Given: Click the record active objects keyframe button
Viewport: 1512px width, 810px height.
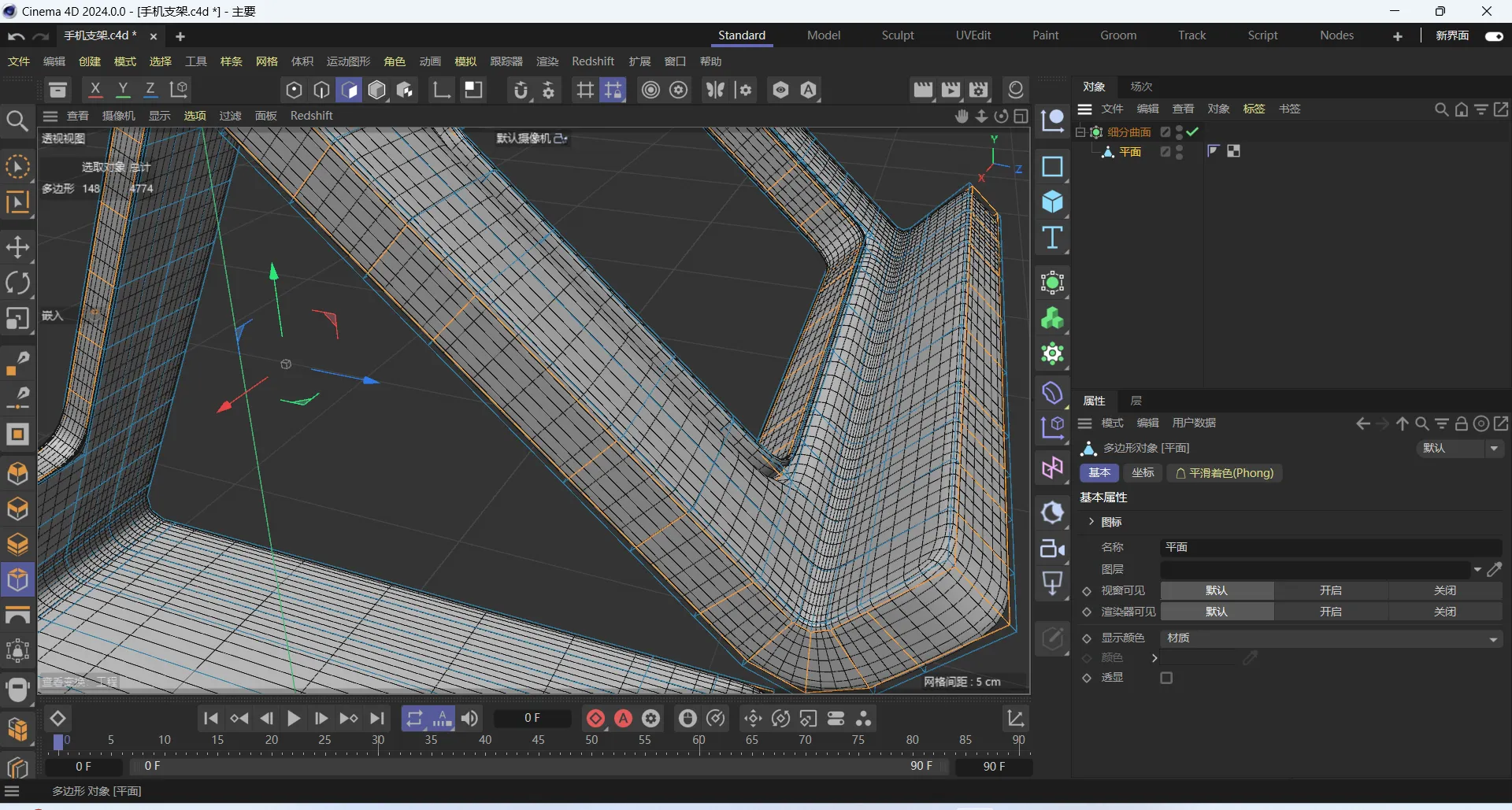Looking at the screenshot, I should (595, 718).
